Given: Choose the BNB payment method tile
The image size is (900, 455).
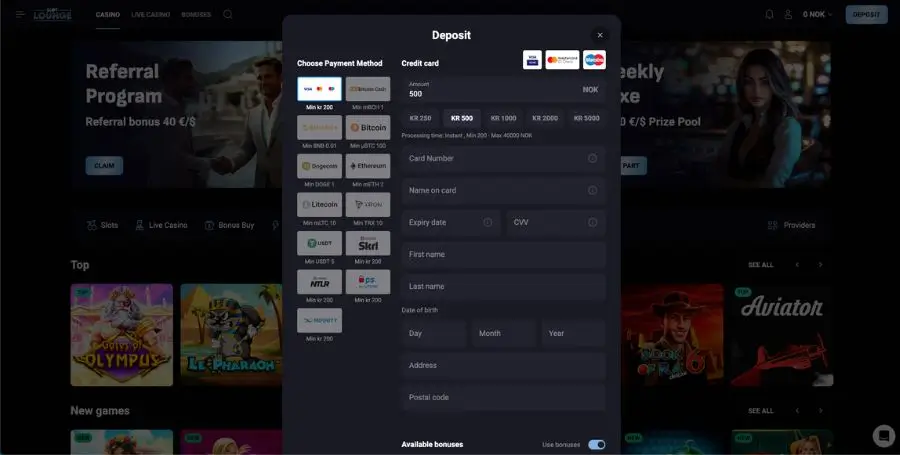Looking at the screenshot, I should (319, 127).
